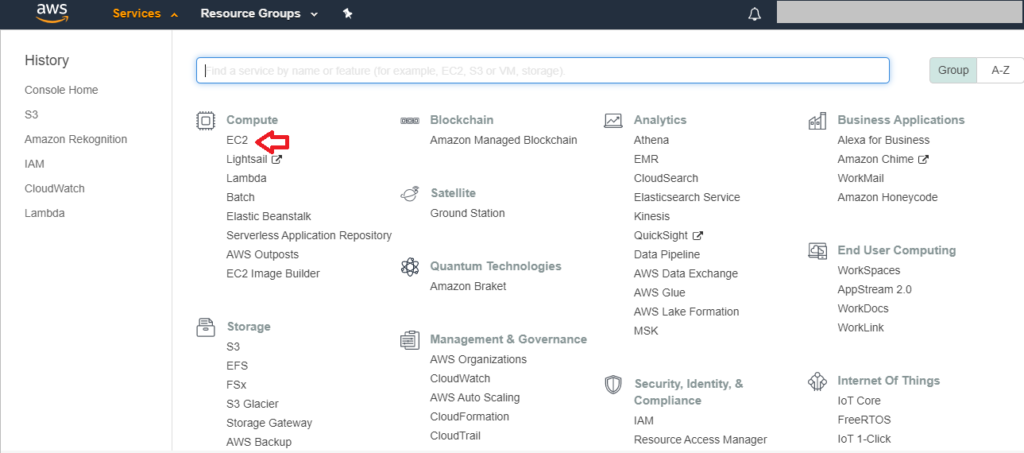Click the Storage category icon
The height and width of the screenshot is (453, 1024).
coord(205,327)
